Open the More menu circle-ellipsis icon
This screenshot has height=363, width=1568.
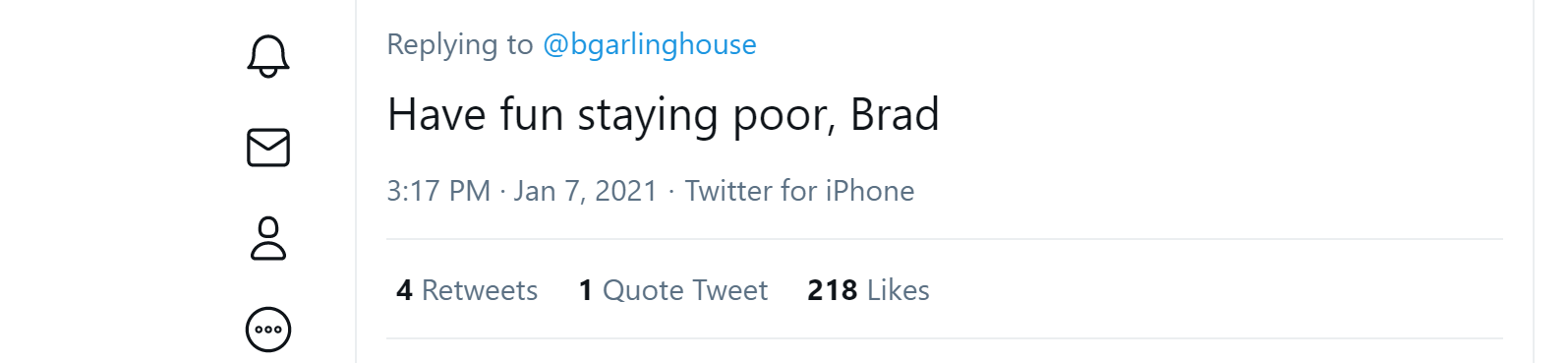tap(268, 330)
